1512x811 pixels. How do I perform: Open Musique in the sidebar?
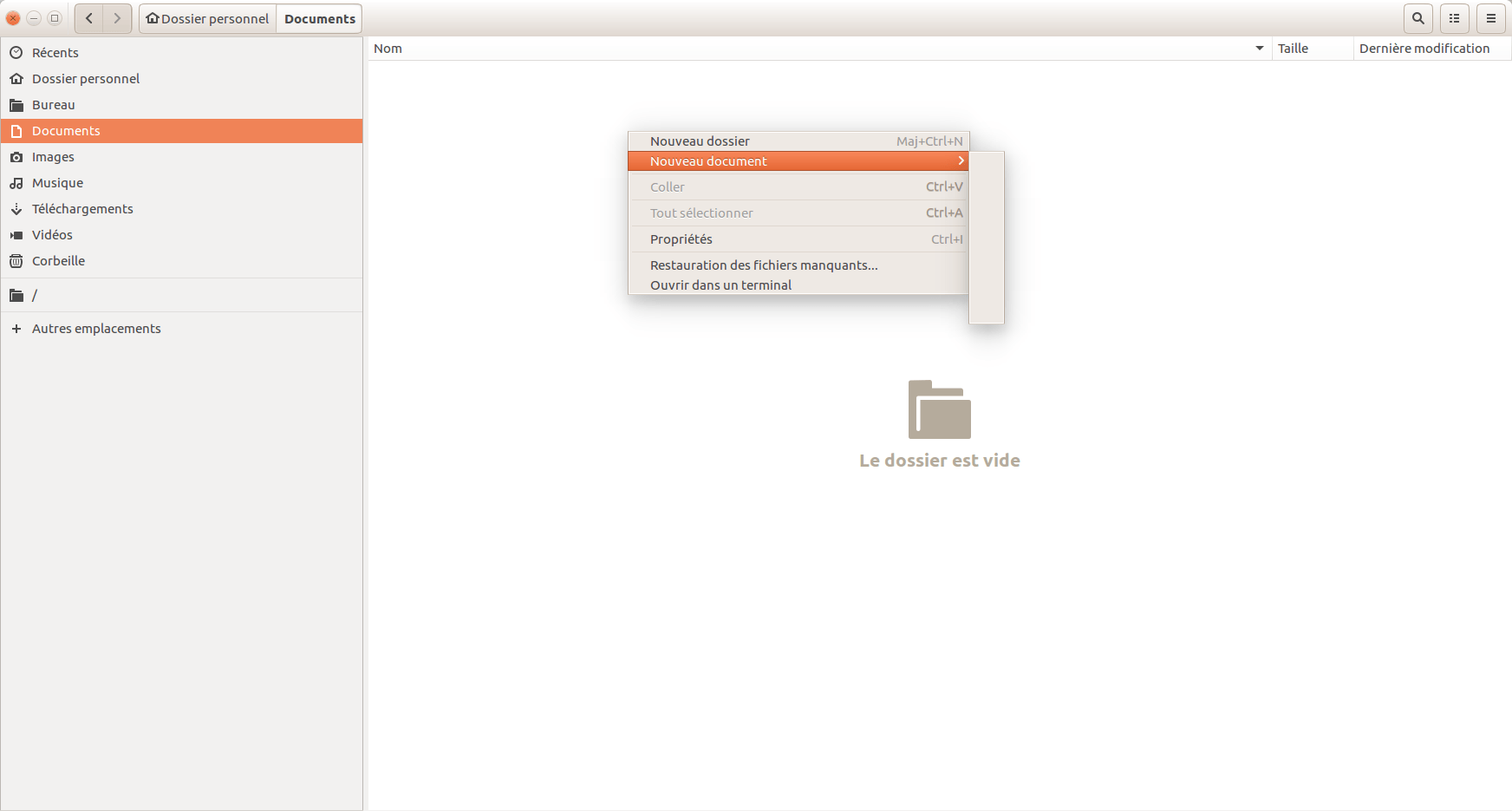coord(181,183)
